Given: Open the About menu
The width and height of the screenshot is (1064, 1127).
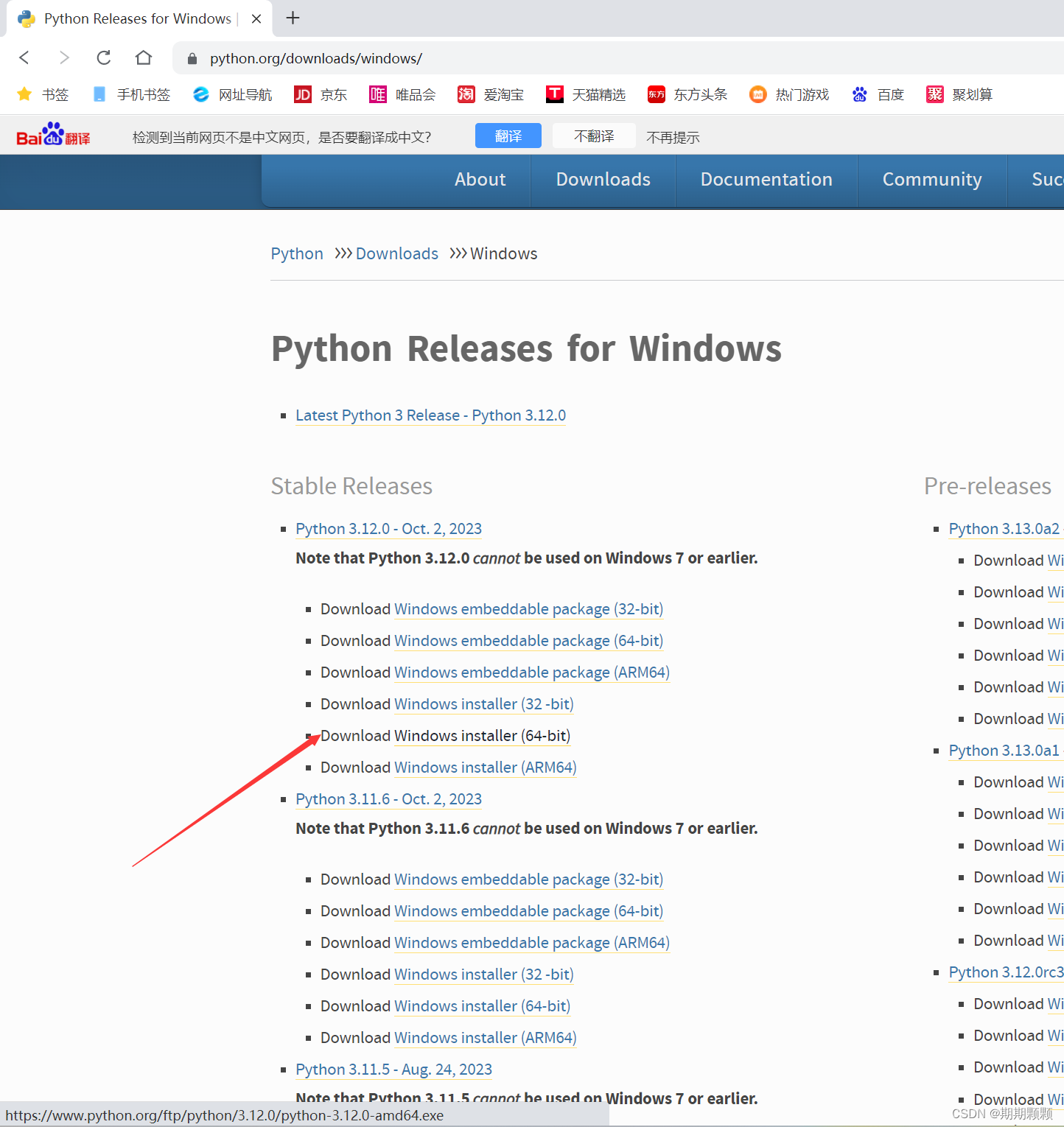Looking at the screenshot, I should pyautogui.click(x=480, y=179).
